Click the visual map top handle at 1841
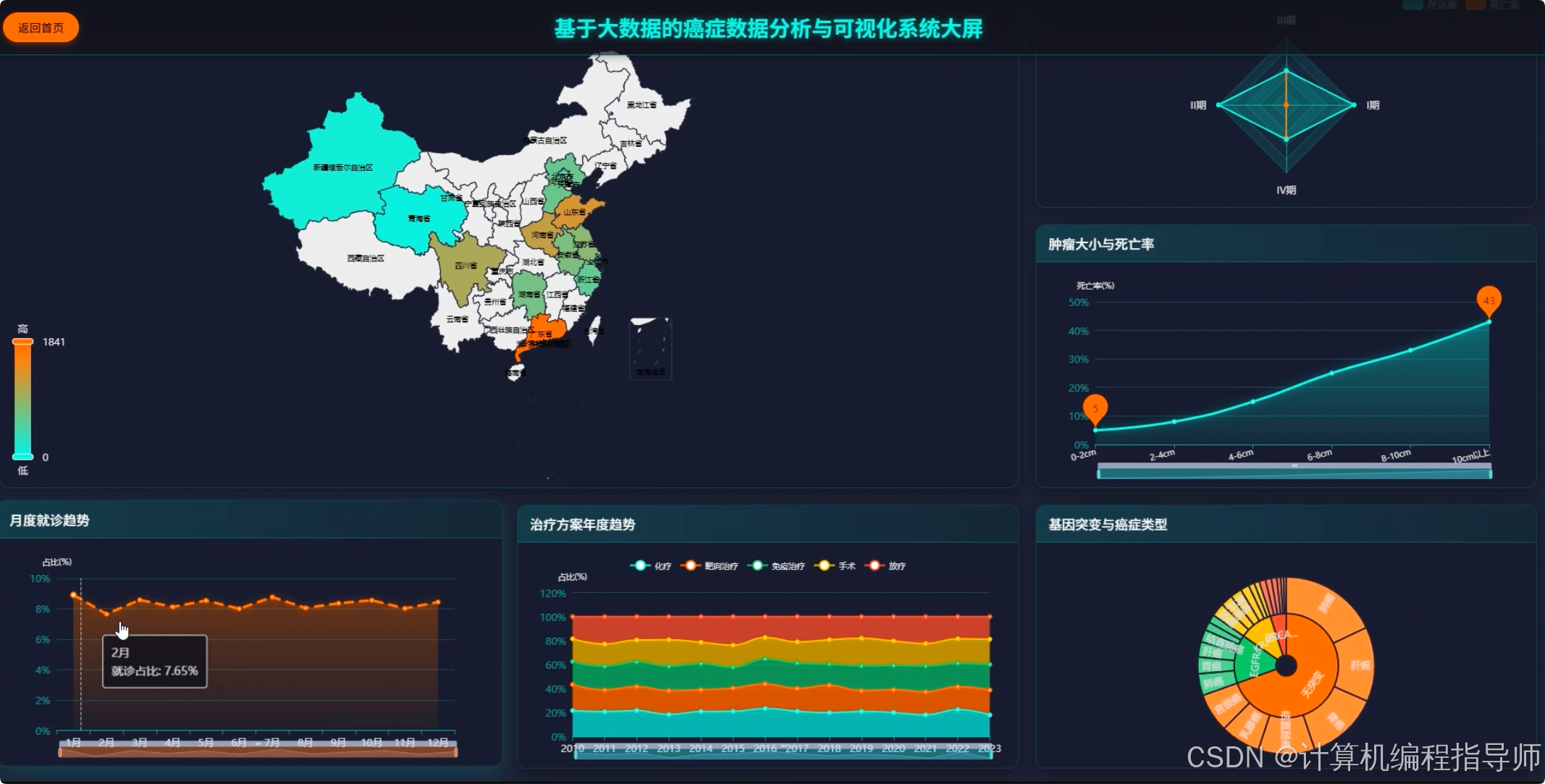The height and width of the screenshot is (784, 1545). click(22, 342)
